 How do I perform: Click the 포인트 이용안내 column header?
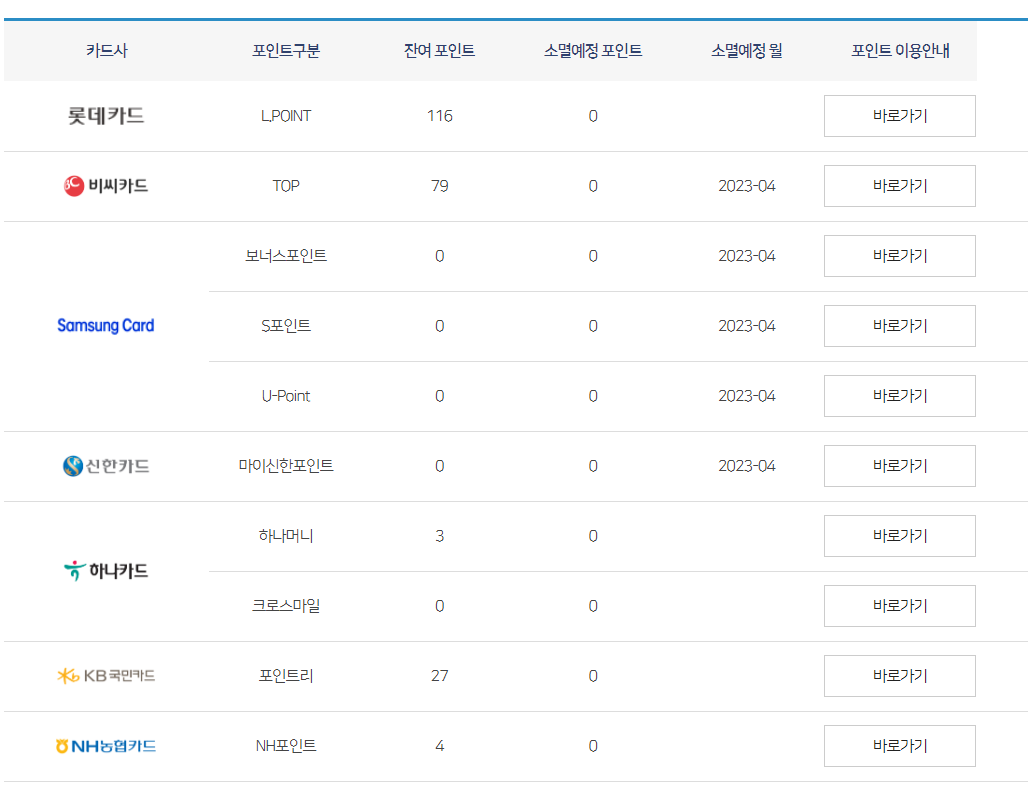900,51
